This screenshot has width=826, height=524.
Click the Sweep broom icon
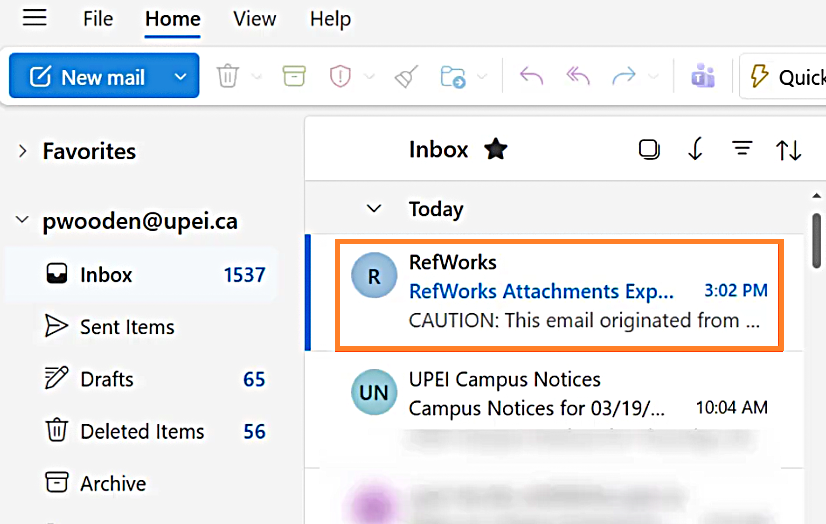pyautogui.click(x=406, y=77)
